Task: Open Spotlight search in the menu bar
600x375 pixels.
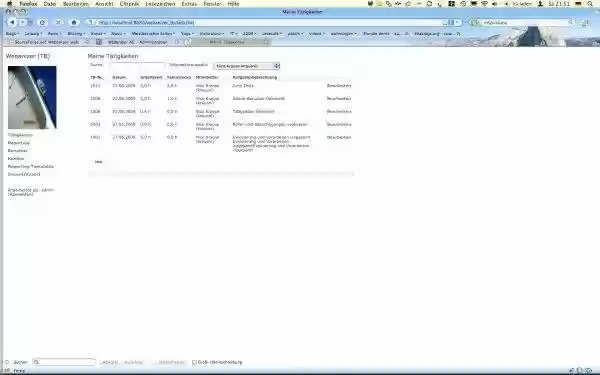Action: tap(590, 4)
